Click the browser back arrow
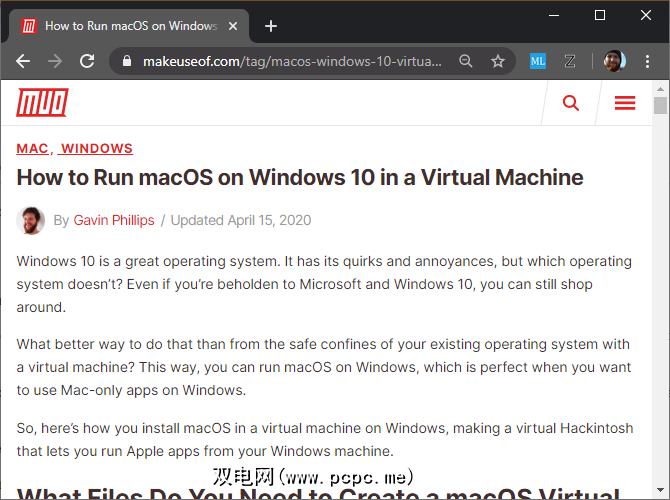 pyautogui.click(x=23, y=62)
